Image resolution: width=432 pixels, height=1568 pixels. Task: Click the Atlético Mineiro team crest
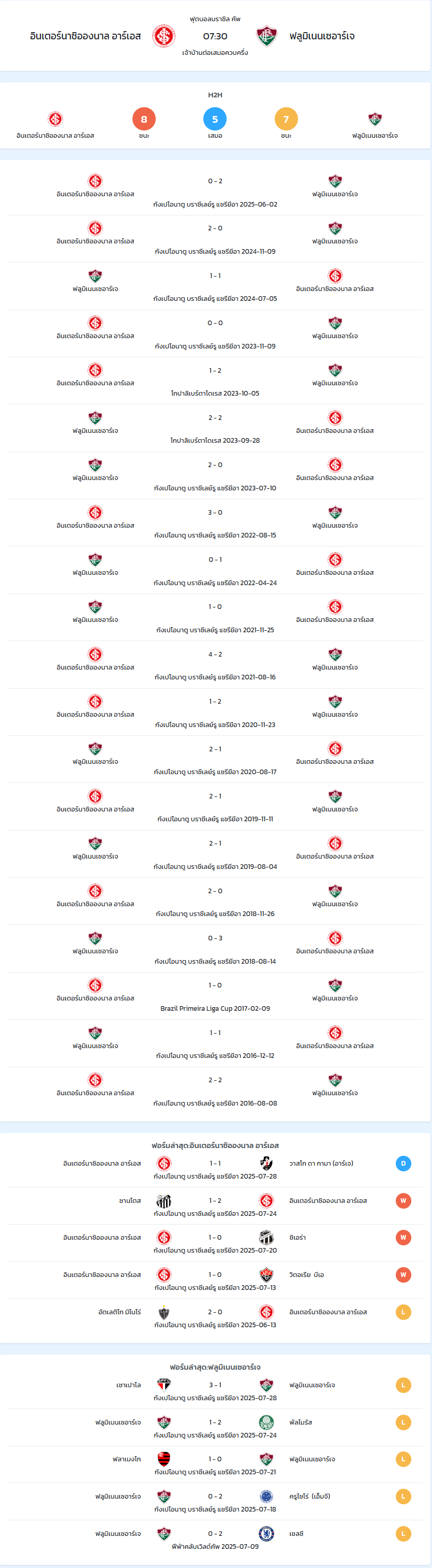coord(163,1312)
